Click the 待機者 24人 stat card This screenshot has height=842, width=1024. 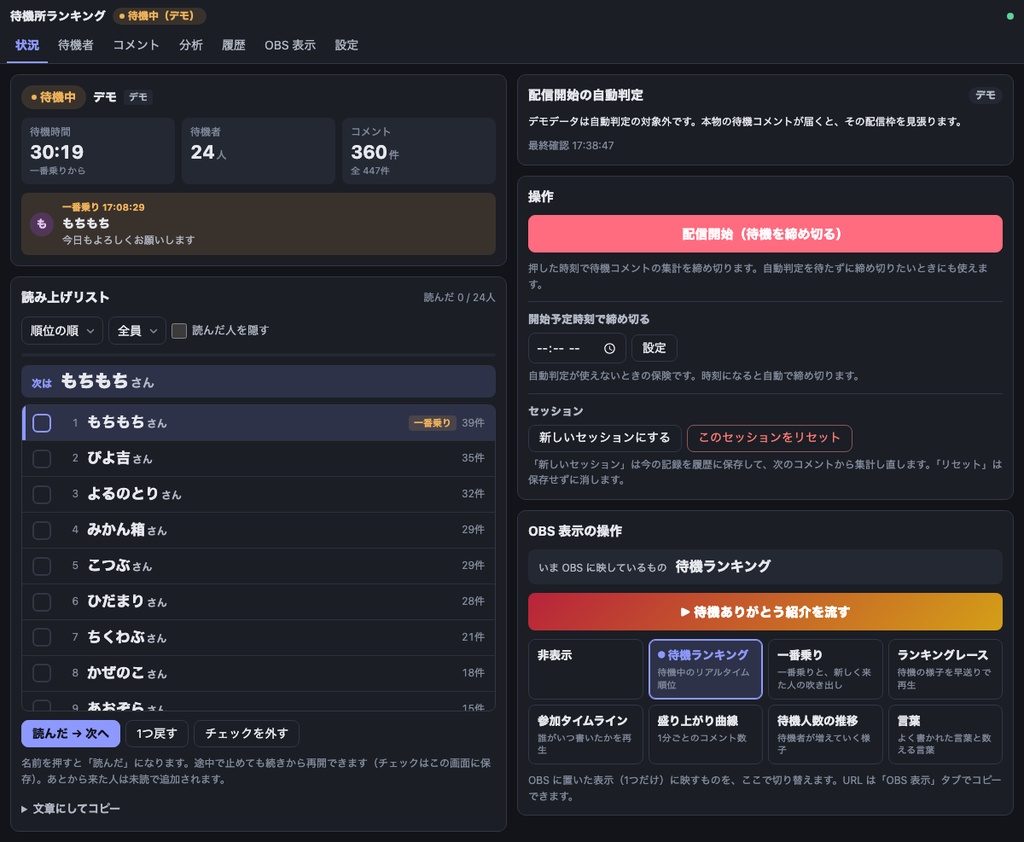click(x=259, y=151)
